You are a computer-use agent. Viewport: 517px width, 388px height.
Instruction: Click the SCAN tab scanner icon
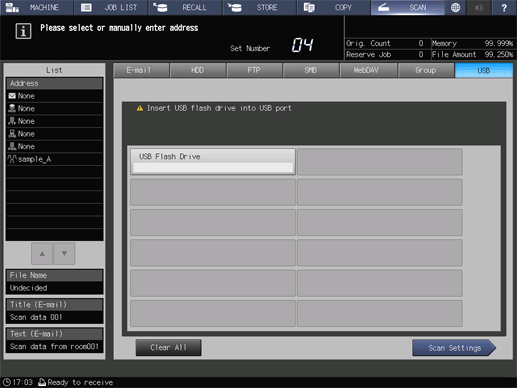(x=384, y=7)
